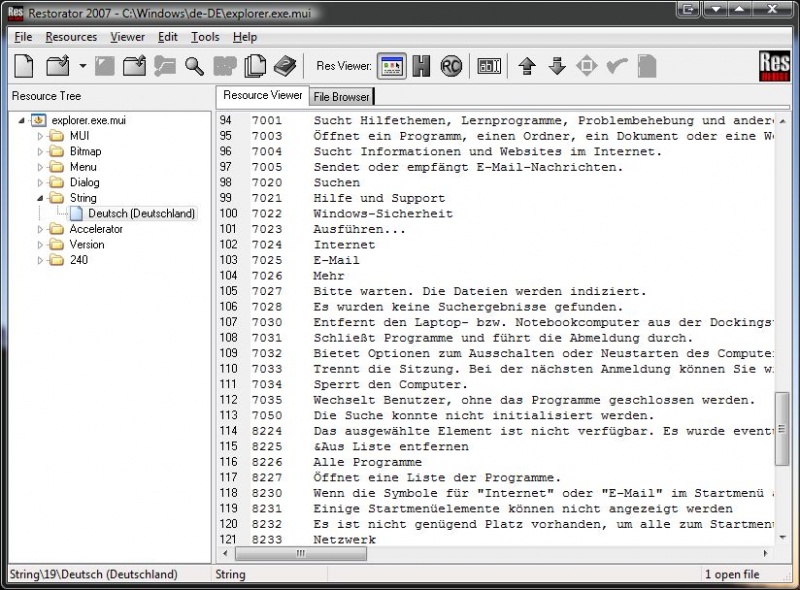The image size is (800, 590).
Task: Click the MUI folder icon
Action: point(57,136)
